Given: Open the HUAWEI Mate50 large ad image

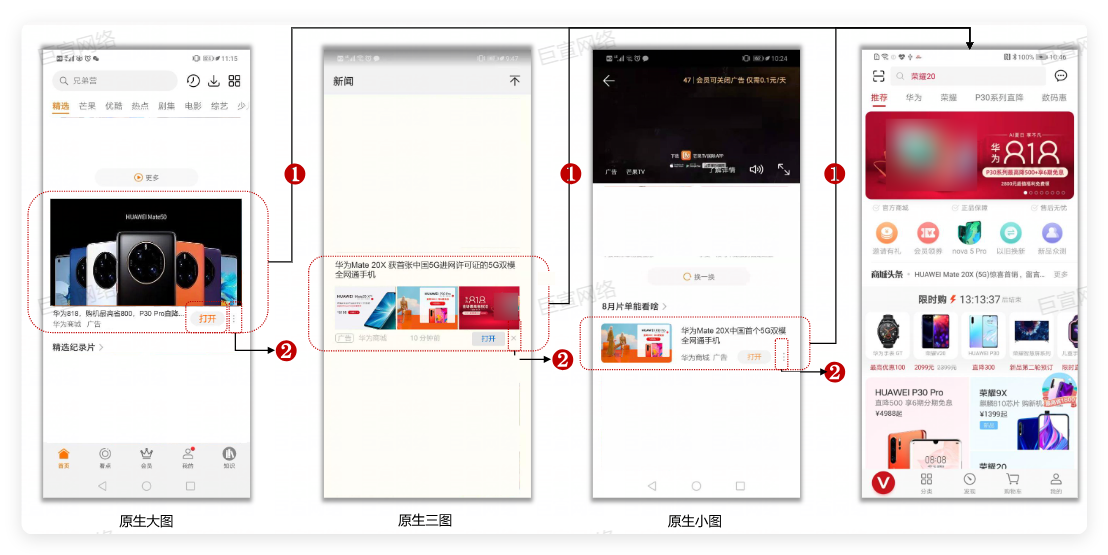Looking at the screenshot, I should 146,252.
